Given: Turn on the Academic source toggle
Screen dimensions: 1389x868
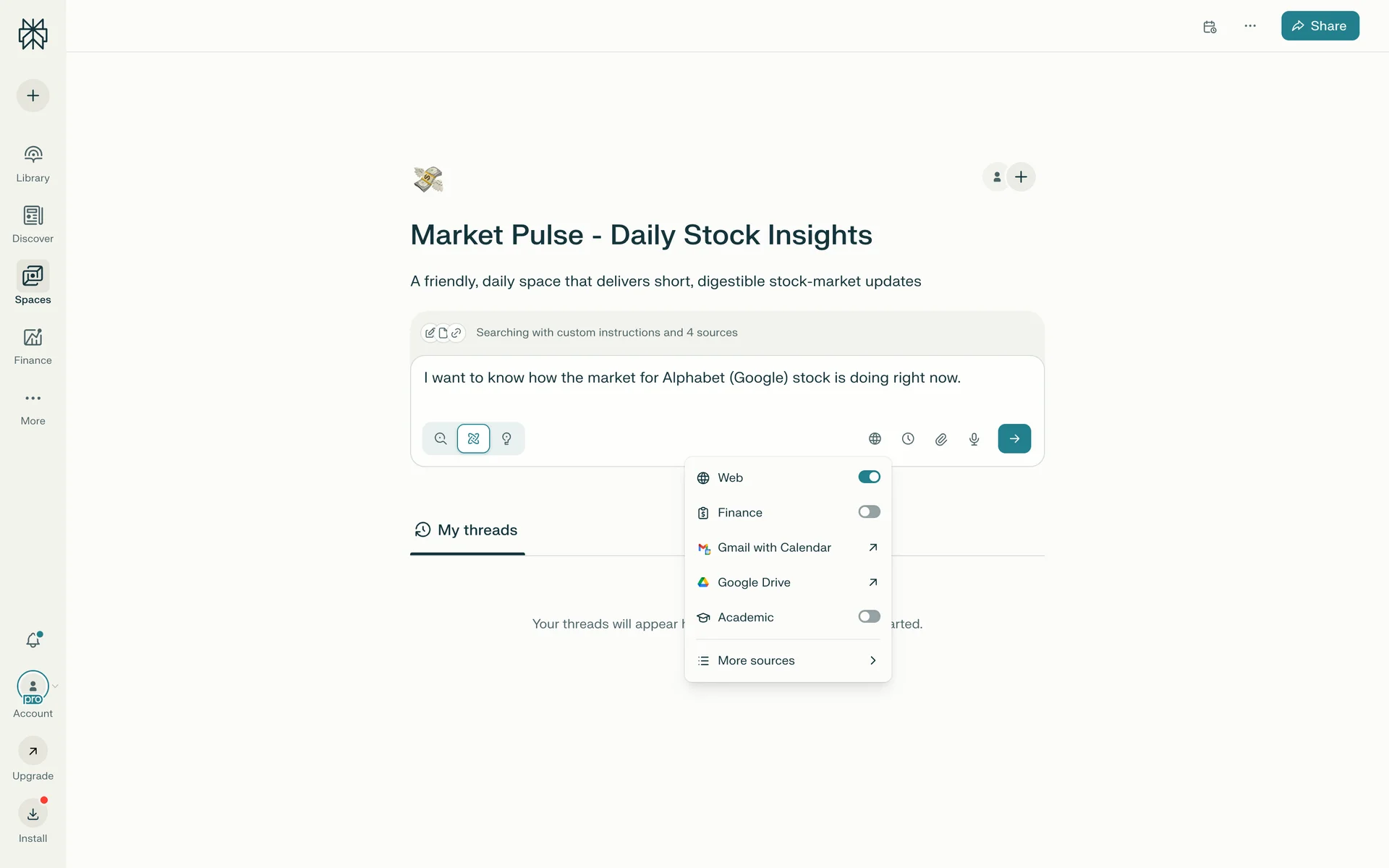Looking at the screenshot, I should pyautogui.click(x=869, y=617).
